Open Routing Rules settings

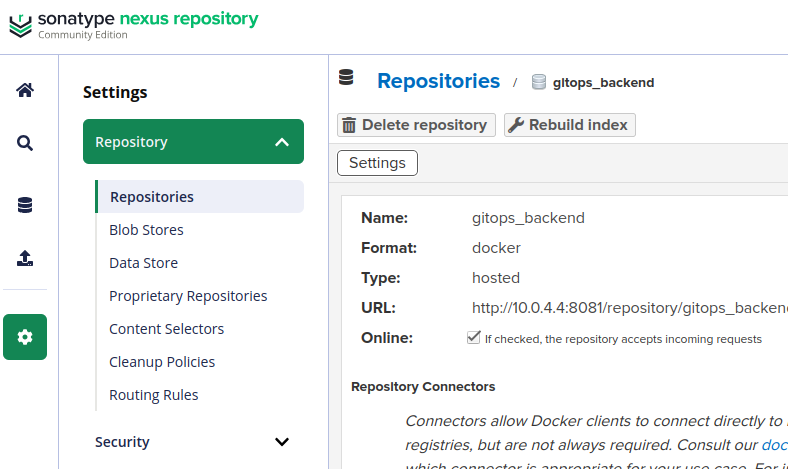click(x=154, y=395)
